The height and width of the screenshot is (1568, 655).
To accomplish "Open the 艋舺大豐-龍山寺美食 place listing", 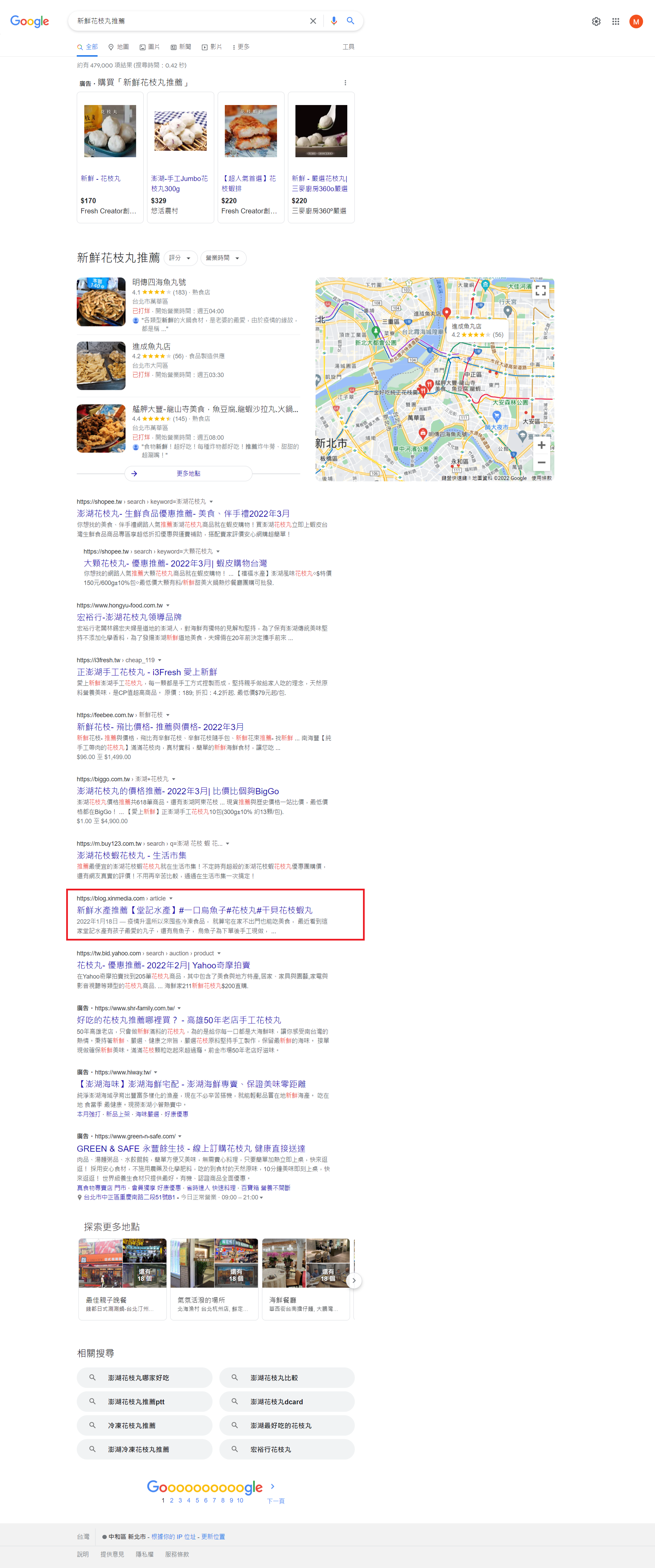I will pyautogui.click(x=216, y=409).
